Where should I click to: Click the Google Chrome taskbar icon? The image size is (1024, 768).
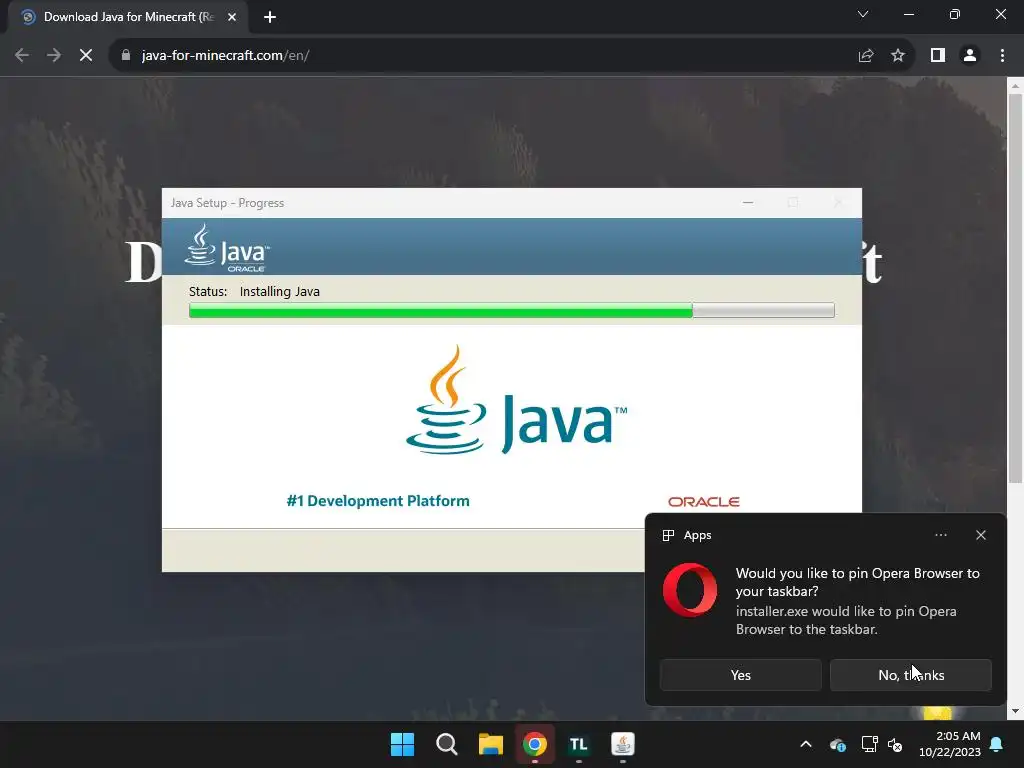pyautogui.click(x=534, y=744)
